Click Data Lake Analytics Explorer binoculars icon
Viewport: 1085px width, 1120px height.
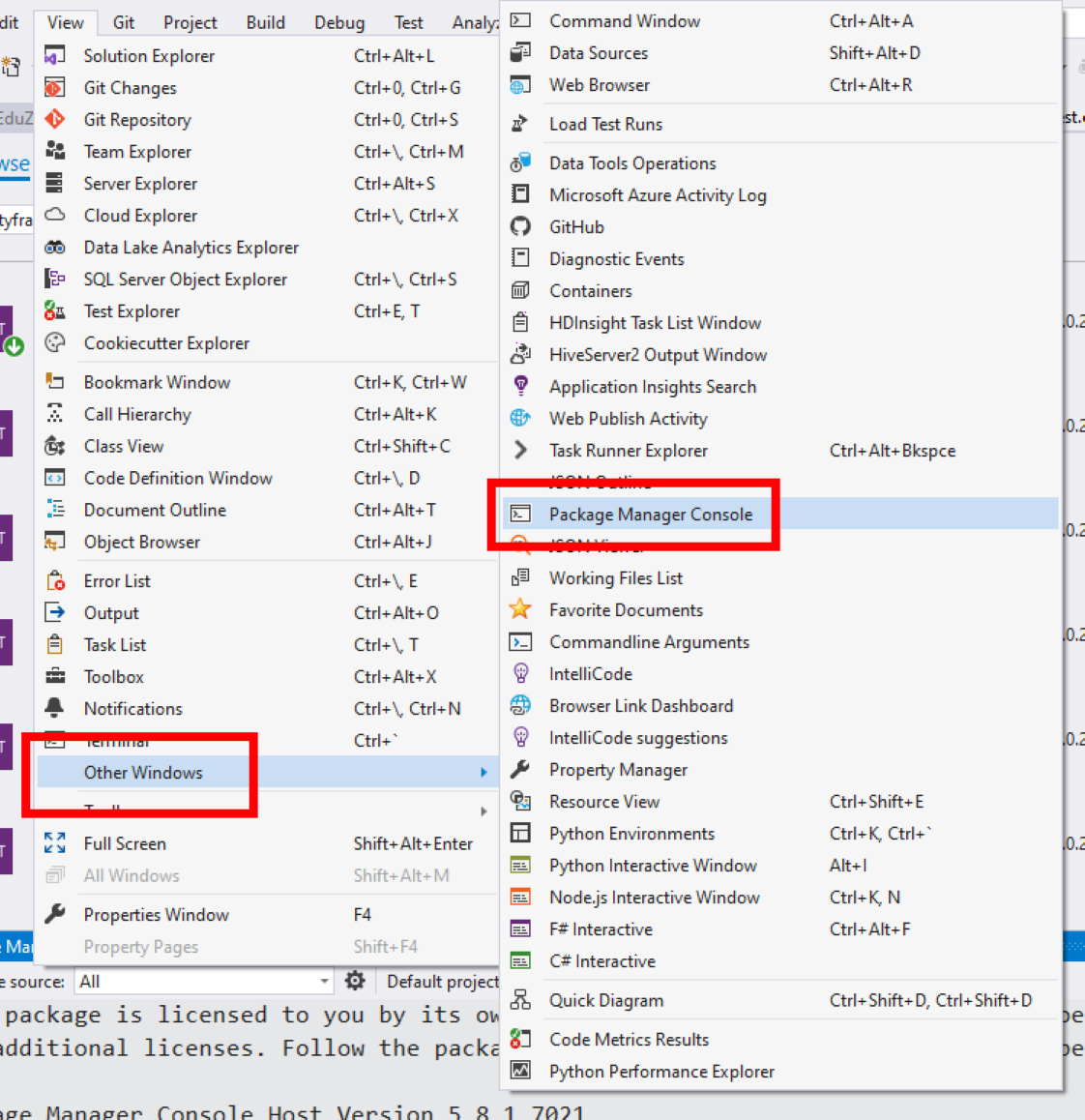[55, 248]
